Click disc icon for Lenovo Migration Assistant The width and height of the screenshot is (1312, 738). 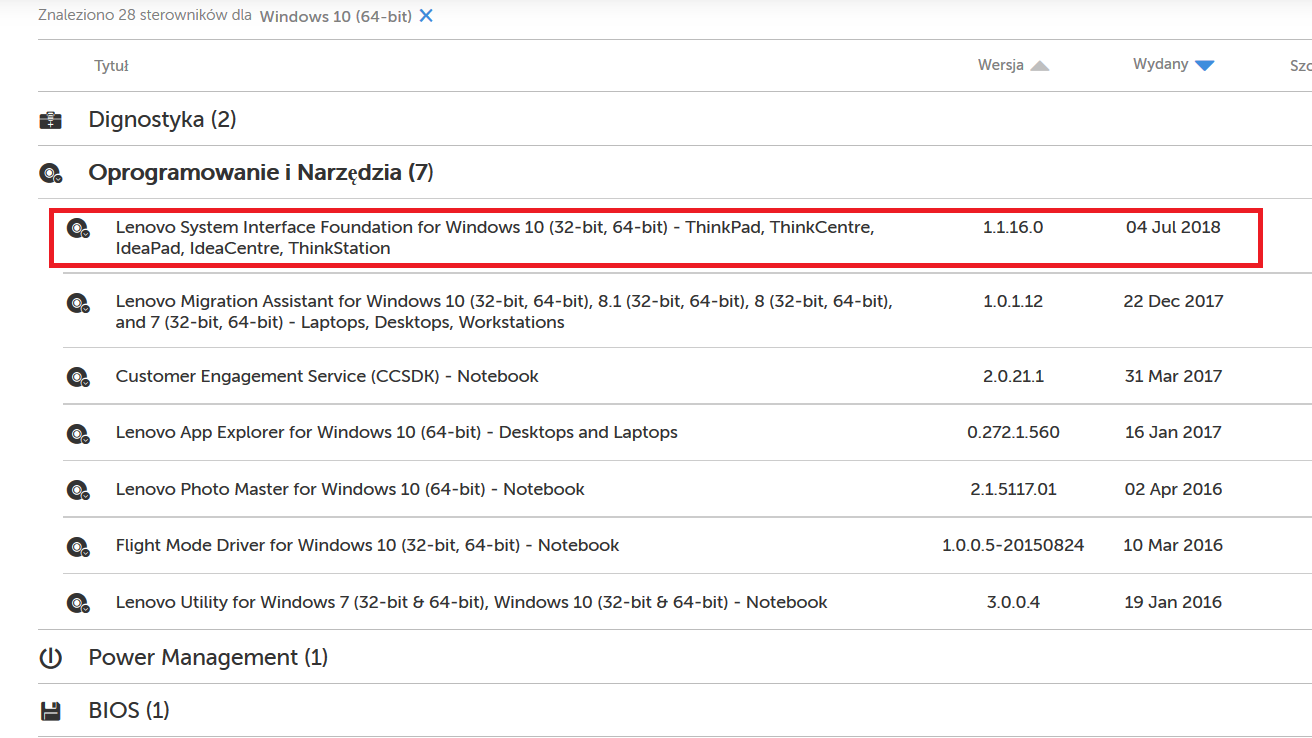pos(78,302)
